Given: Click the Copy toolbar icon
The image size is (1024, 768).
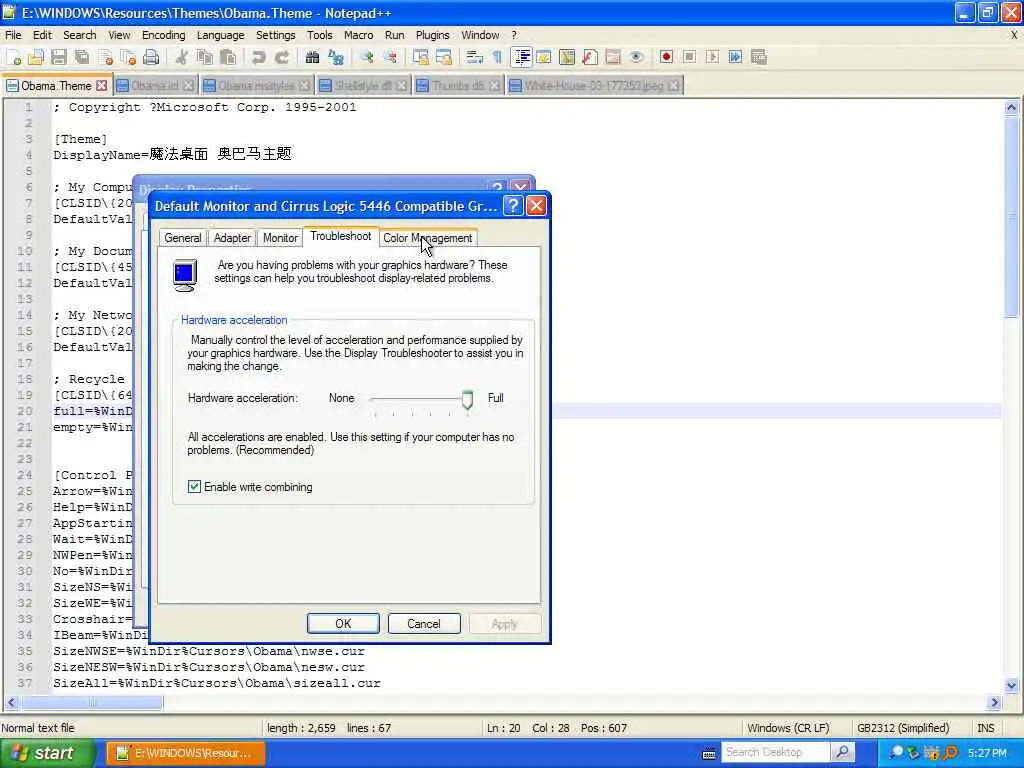Looking at the screenshot, I should [x=204, y=57].
